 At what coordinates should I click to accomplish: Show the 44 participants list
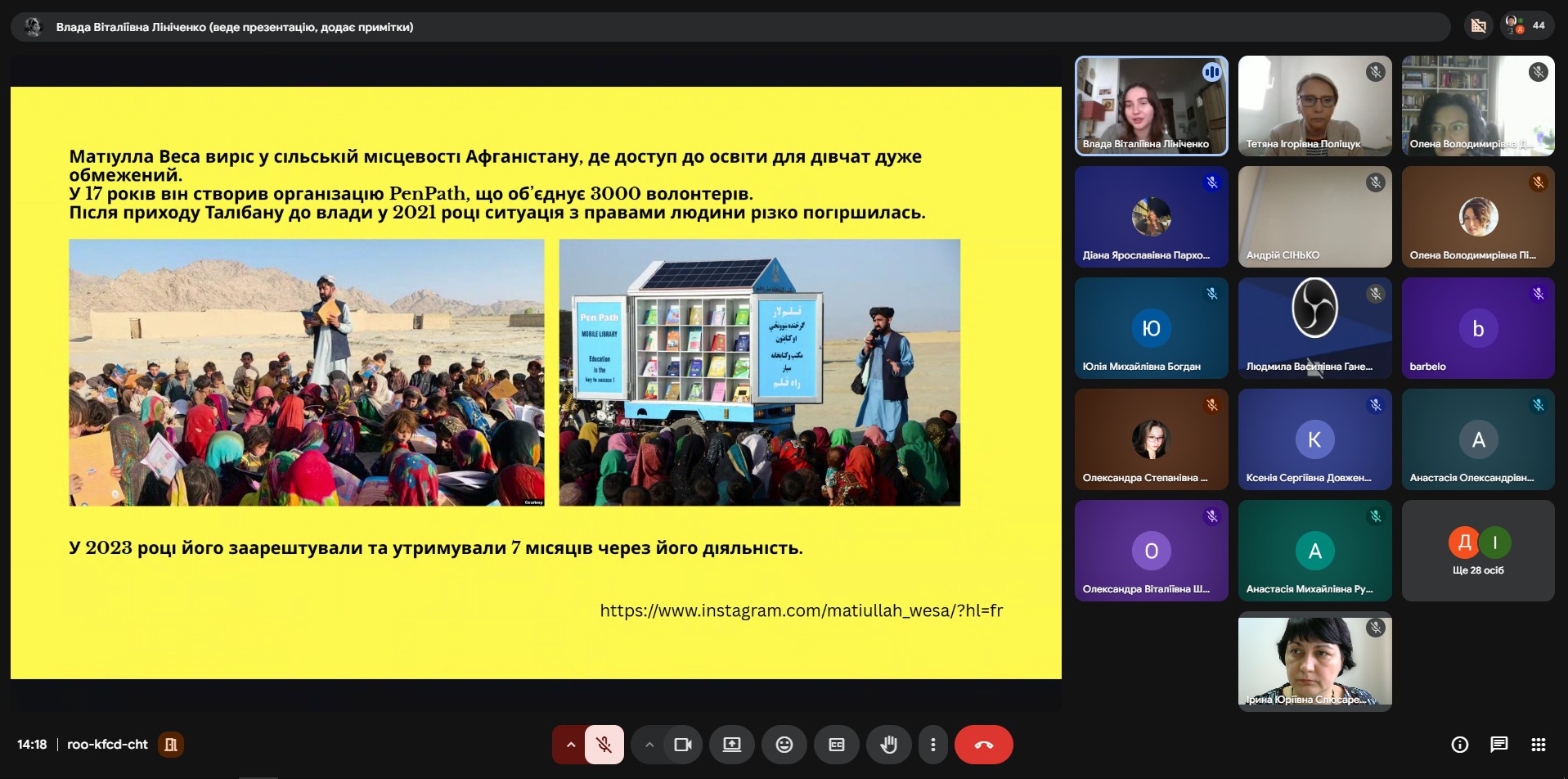(x=1526, y=26)
